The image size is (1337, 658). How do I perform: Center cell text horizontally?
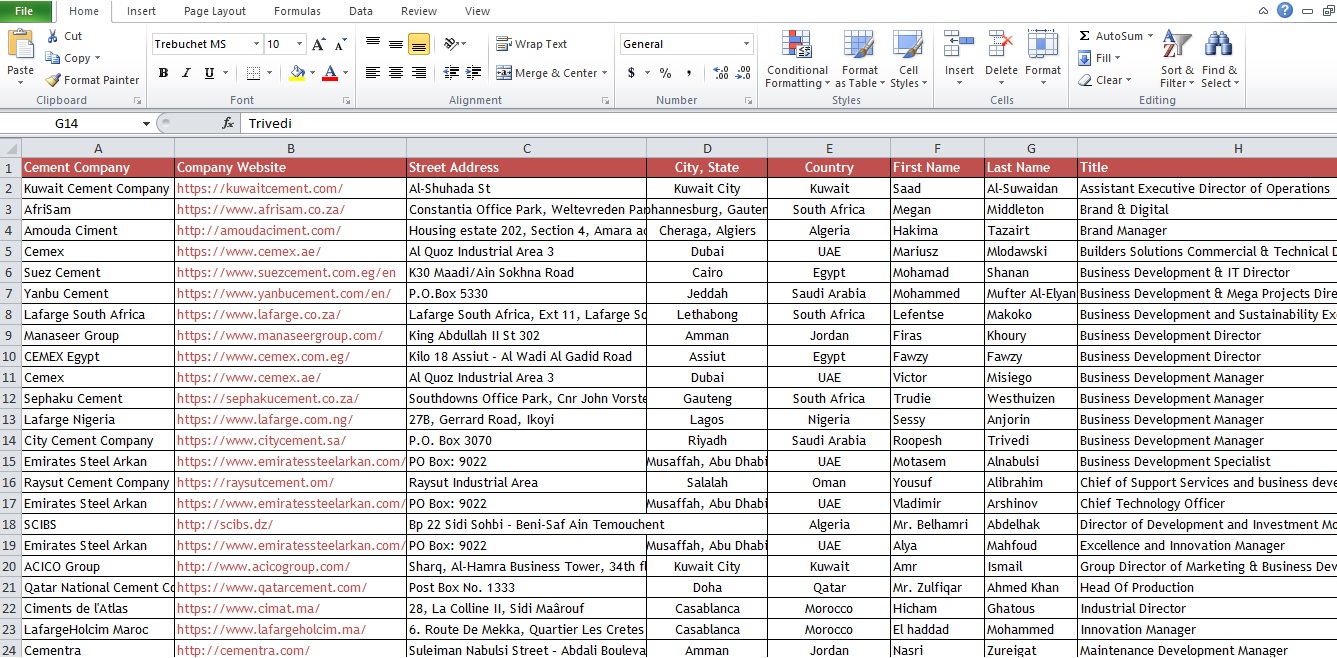pos(396,73)
